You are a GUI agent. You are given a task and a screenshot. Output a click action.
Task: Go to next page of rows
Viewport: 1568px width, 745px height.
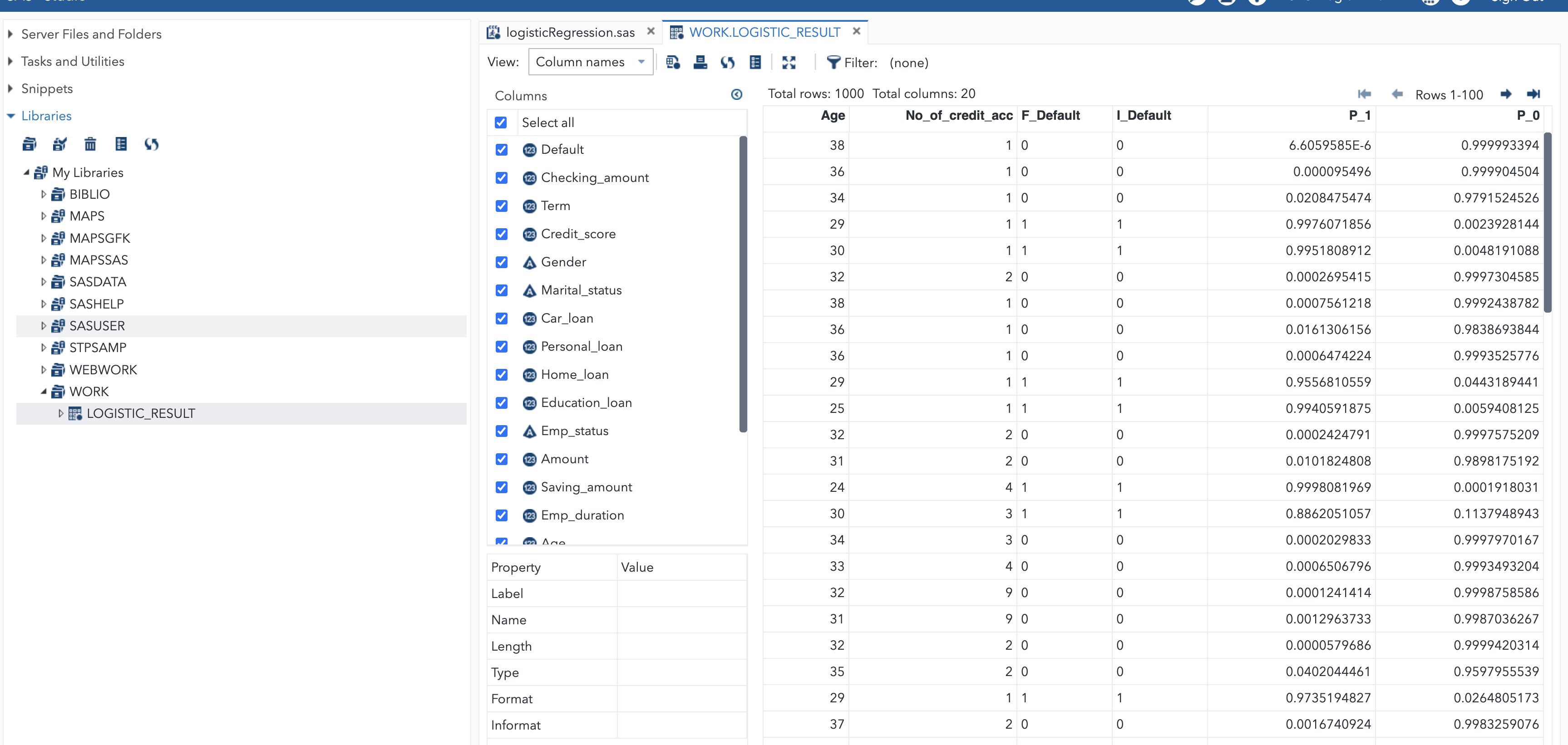tap(1506, 93)
